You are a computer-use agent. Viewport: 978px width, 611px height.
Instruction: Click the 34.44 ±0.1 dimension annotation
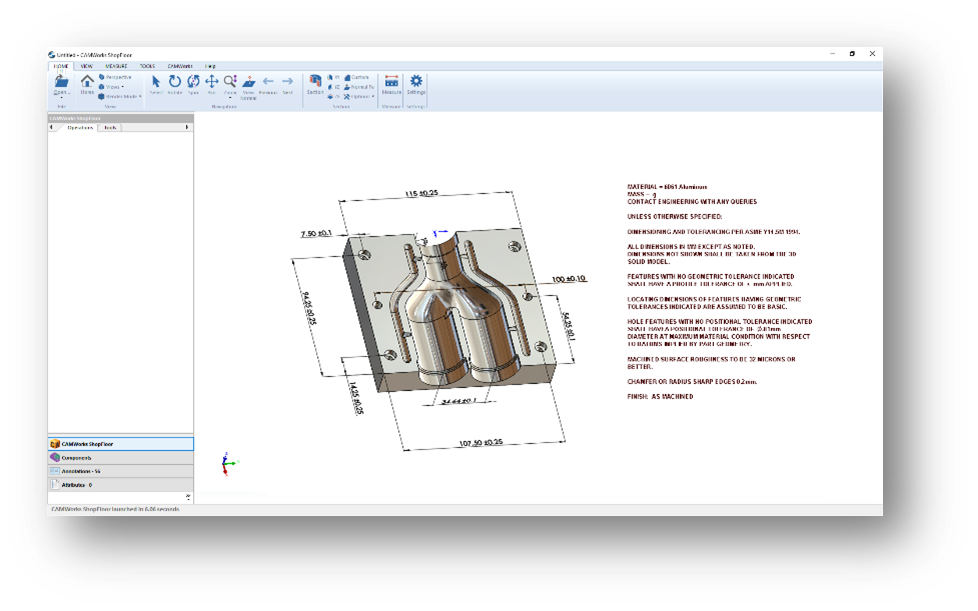tap(458, 401)
